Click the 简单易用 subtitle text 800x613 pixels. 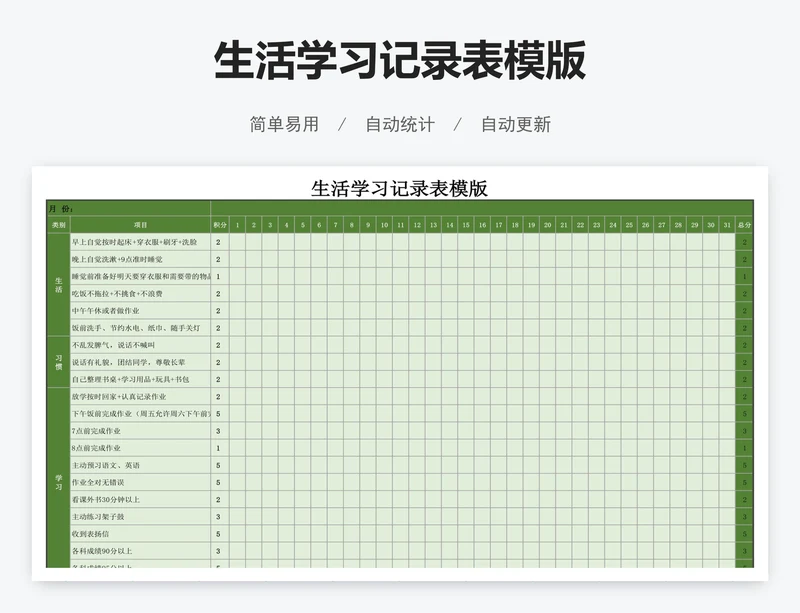[284, 125]
